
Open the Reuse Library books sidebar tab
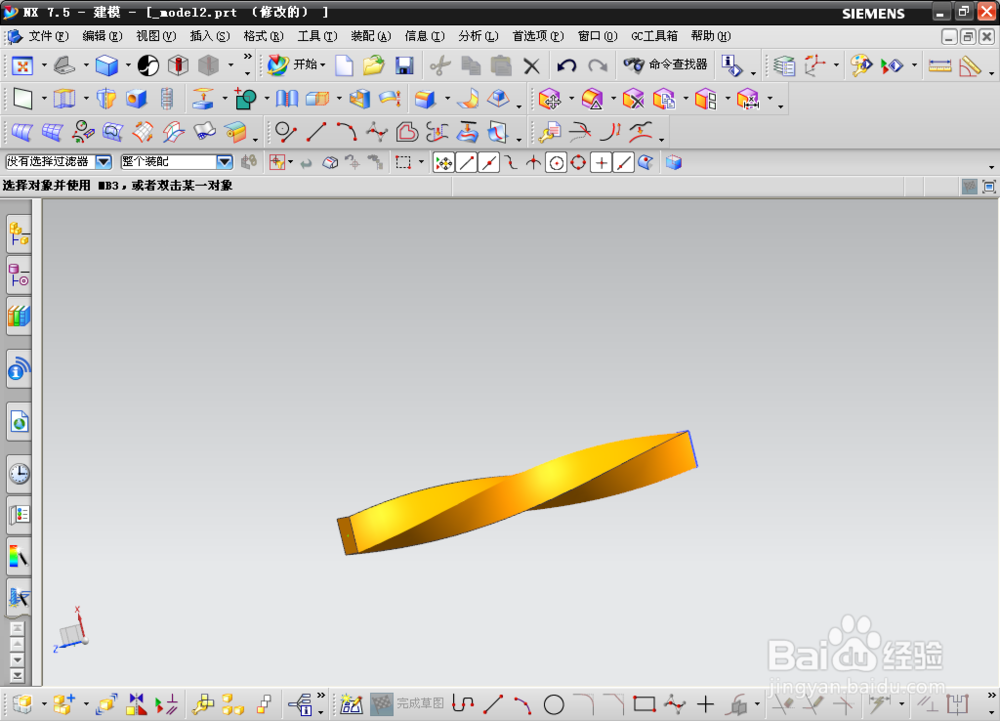(x=19, y=316)
